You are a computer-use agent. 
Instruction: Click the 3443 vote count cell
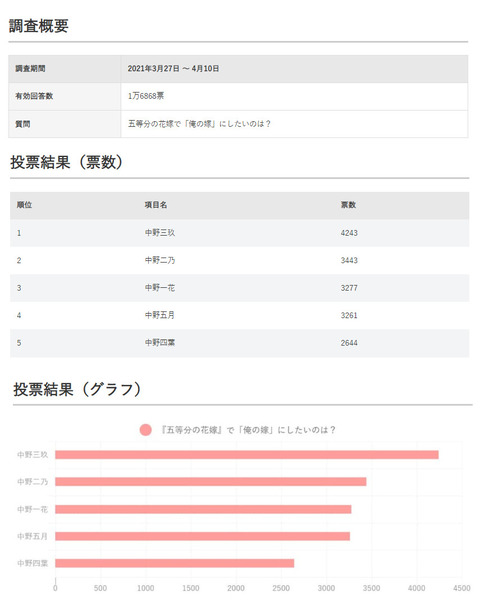(349, 260)
